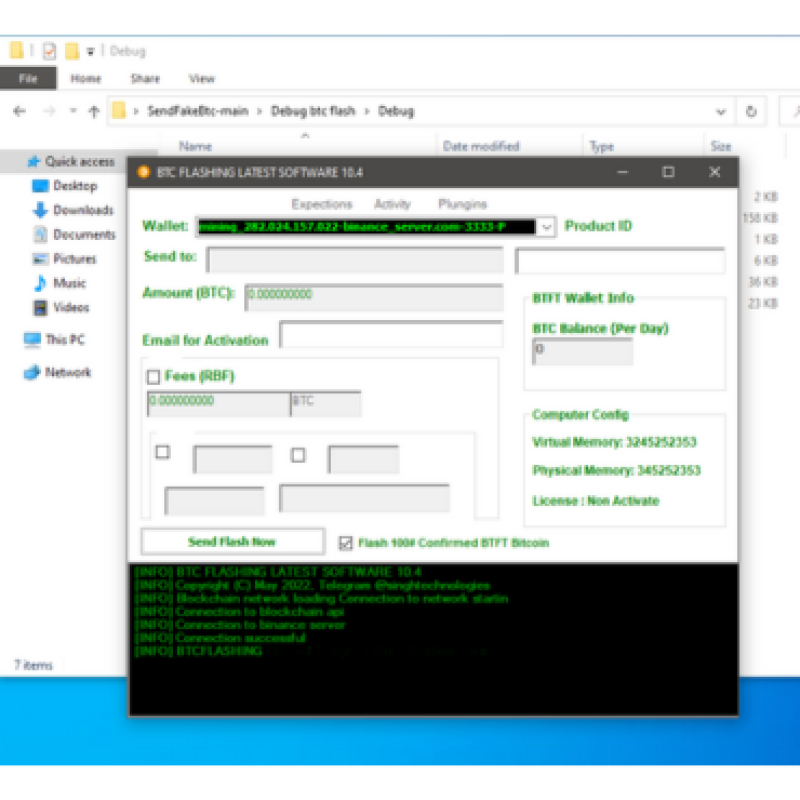Go up one folder level arrow

tap(94, 111)
